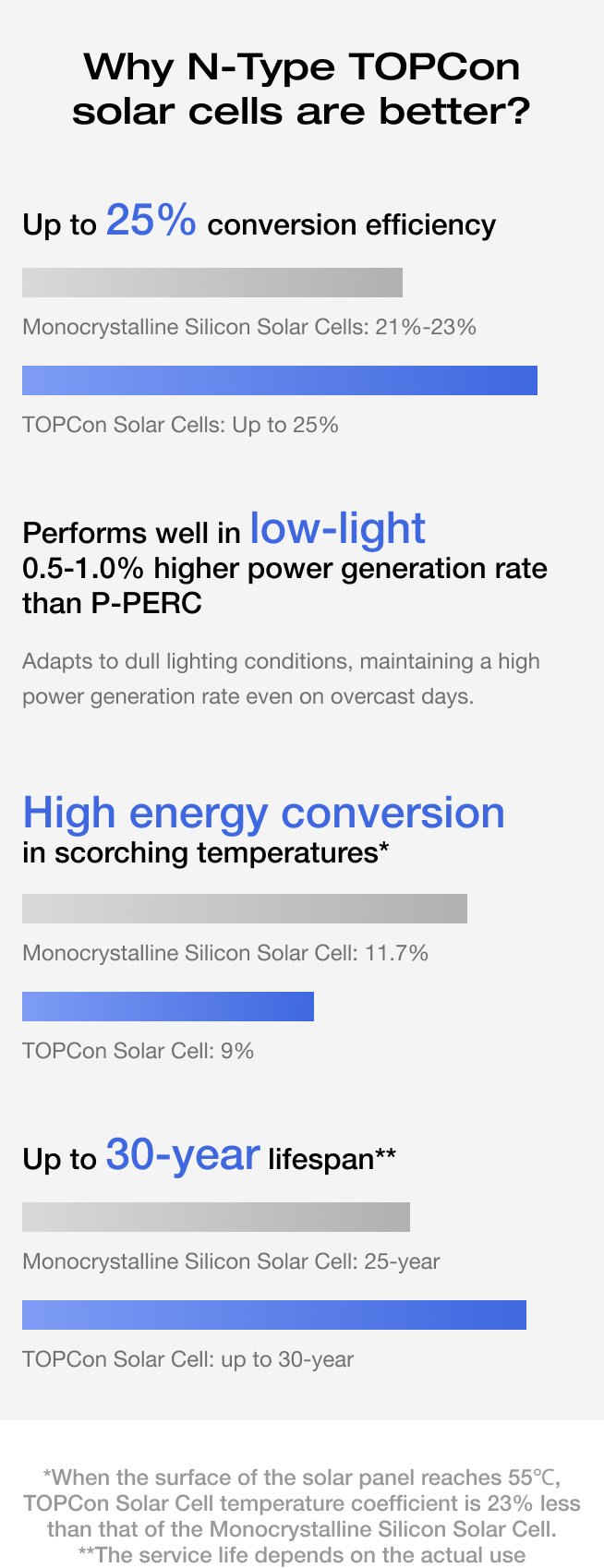The height and width of the screenshot is (1568, 604).
Task: Click the "Adapts to dull lighting conditions" paragraph
Action: click(281, 679)
